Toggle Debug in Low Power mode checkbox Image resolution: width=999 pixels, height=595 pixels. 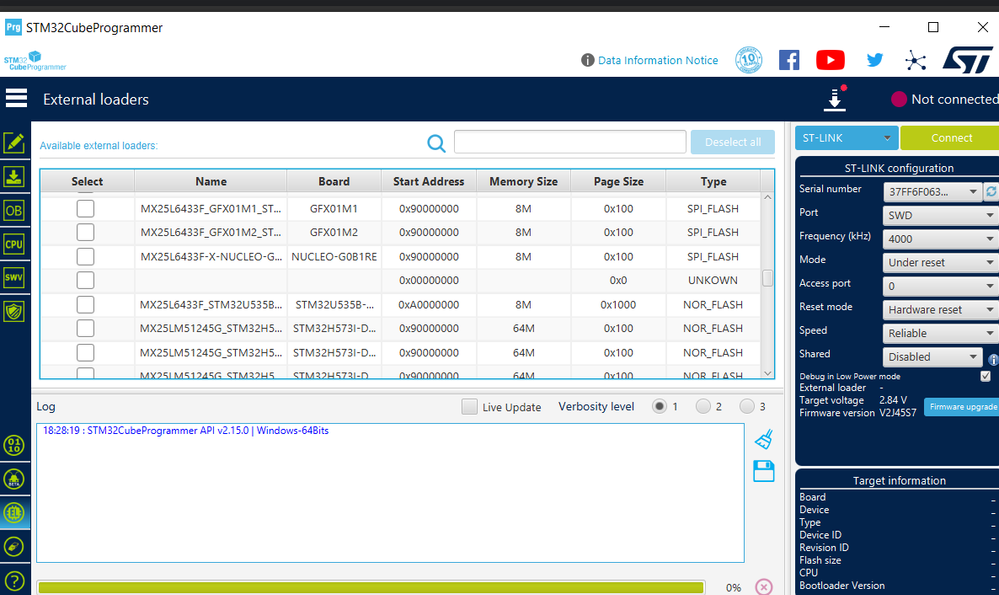(x=986, y=376)
